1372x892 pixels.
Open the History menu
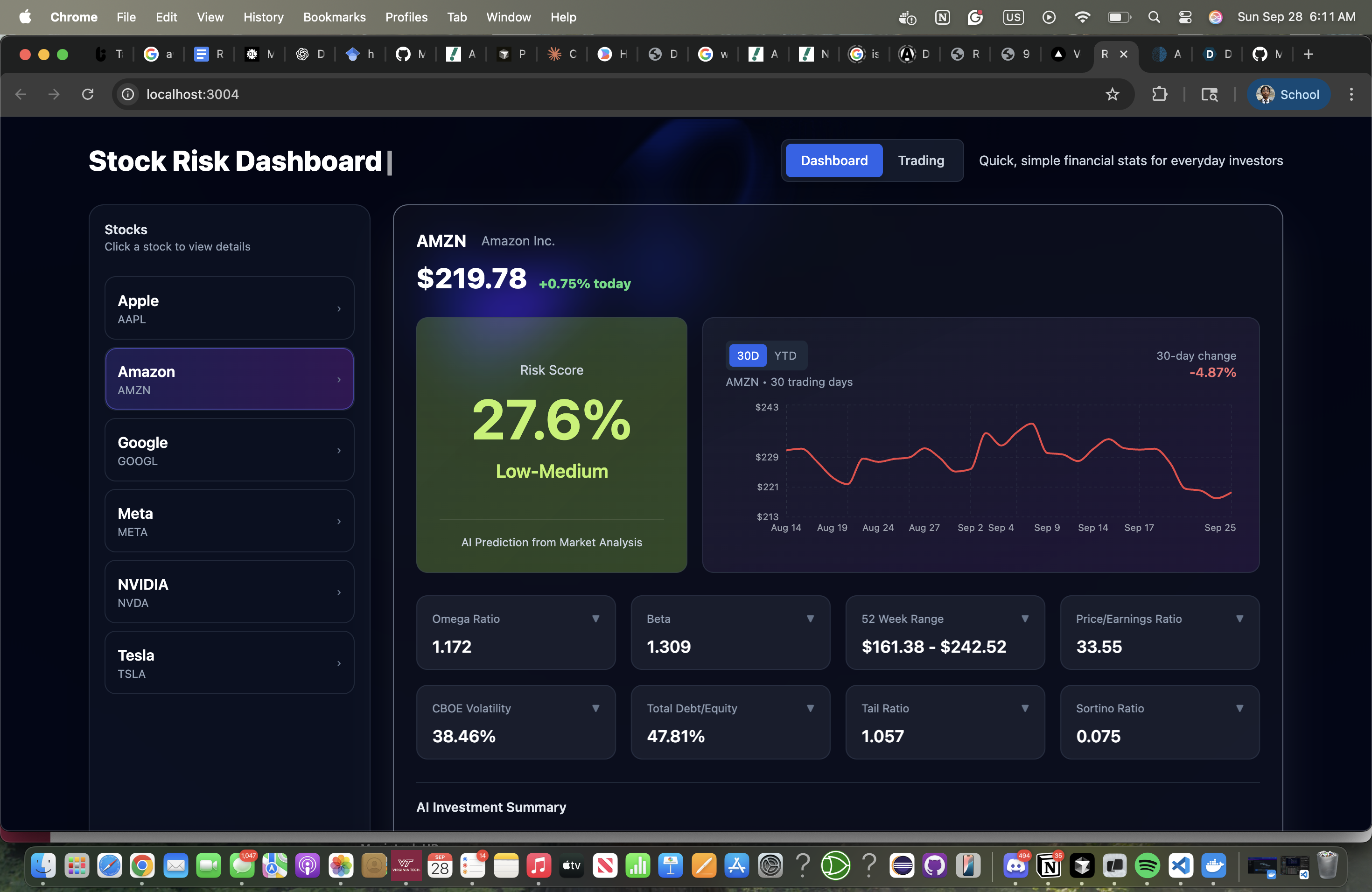[263, 17]
